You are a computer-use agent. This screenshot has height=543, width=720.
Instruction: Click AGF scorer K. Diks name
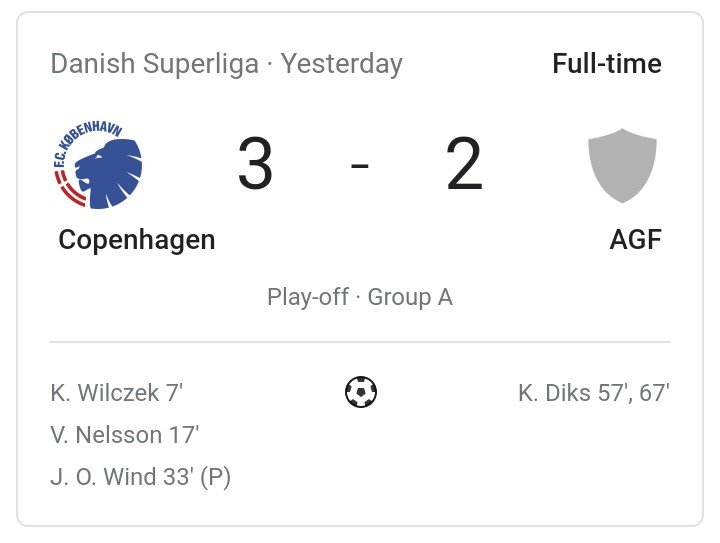(553, 393)
